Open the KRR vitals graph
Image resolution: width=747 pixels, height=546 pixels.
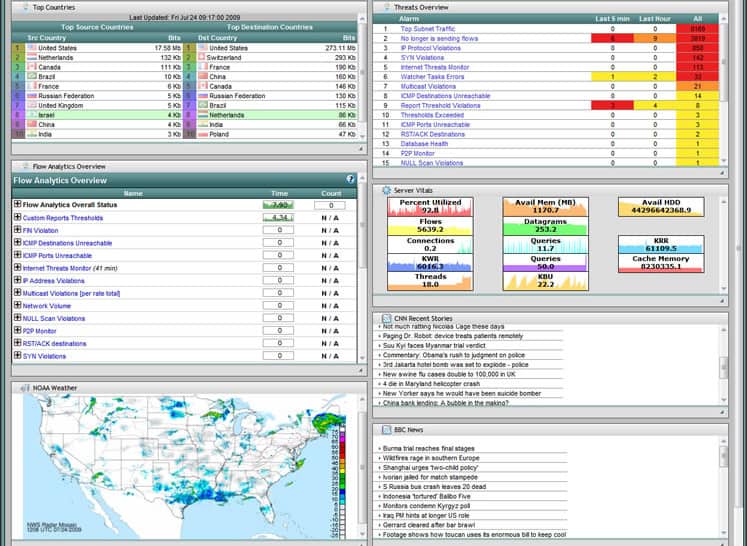point(661,244)
